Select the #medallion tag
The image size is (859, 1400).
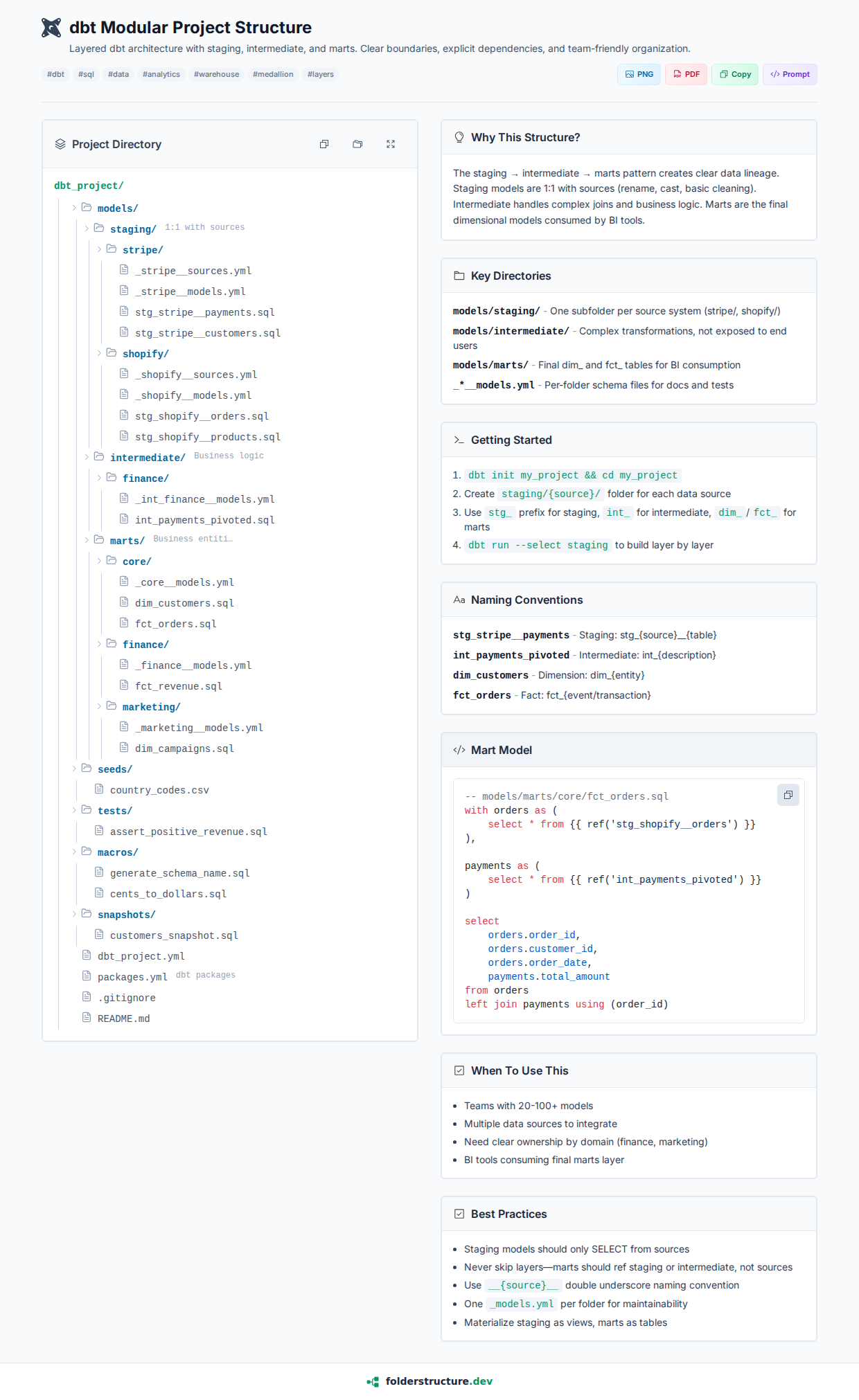pyautogui.click(x=273, y=74)
